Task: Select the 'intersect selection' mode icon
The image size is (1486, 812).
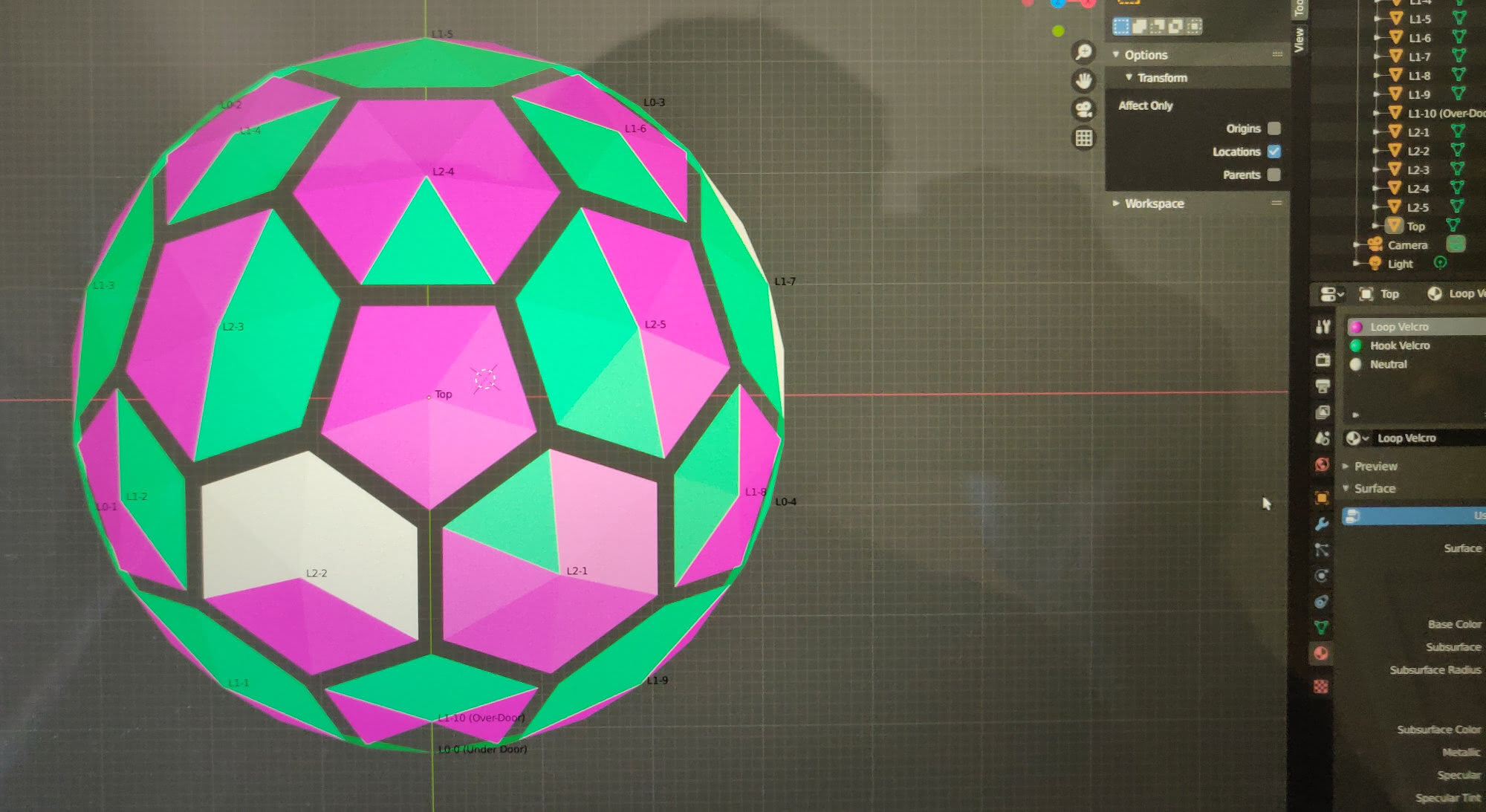Action: pyautogui.click(x=1193, y=27)
